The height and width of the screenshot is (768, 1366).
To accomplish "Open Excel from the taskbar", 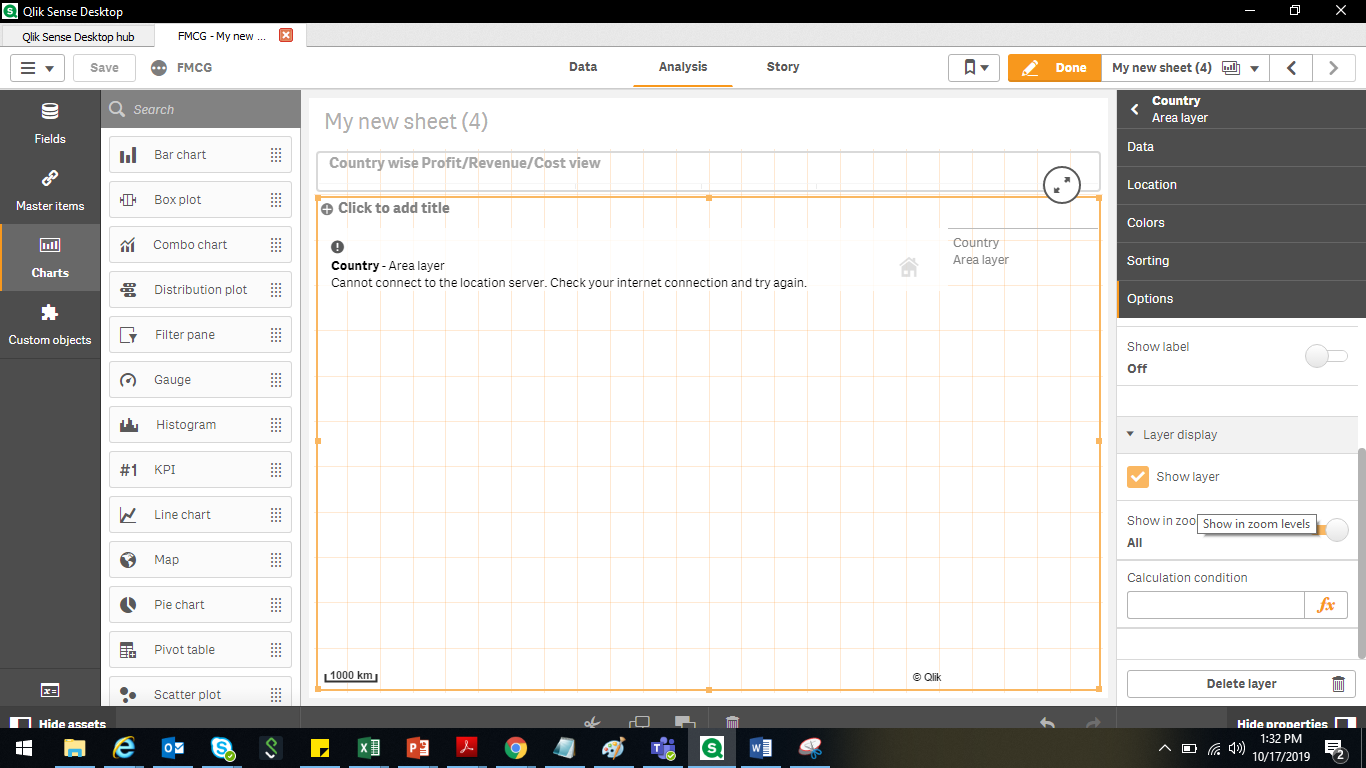I will click(369, 748).
